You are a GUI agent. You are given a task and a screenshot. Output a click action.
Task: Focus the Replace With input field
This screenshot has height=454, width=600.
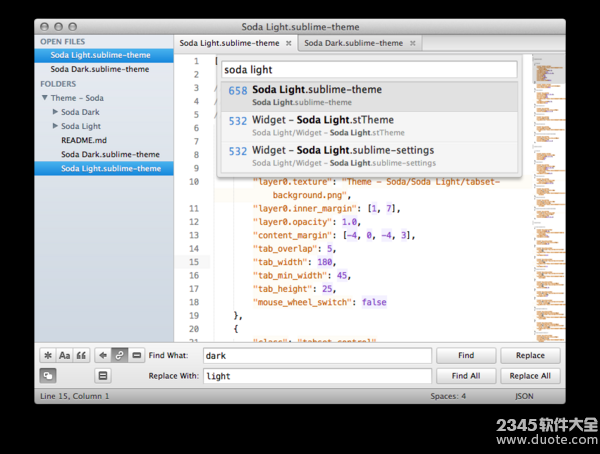point(318,376)
